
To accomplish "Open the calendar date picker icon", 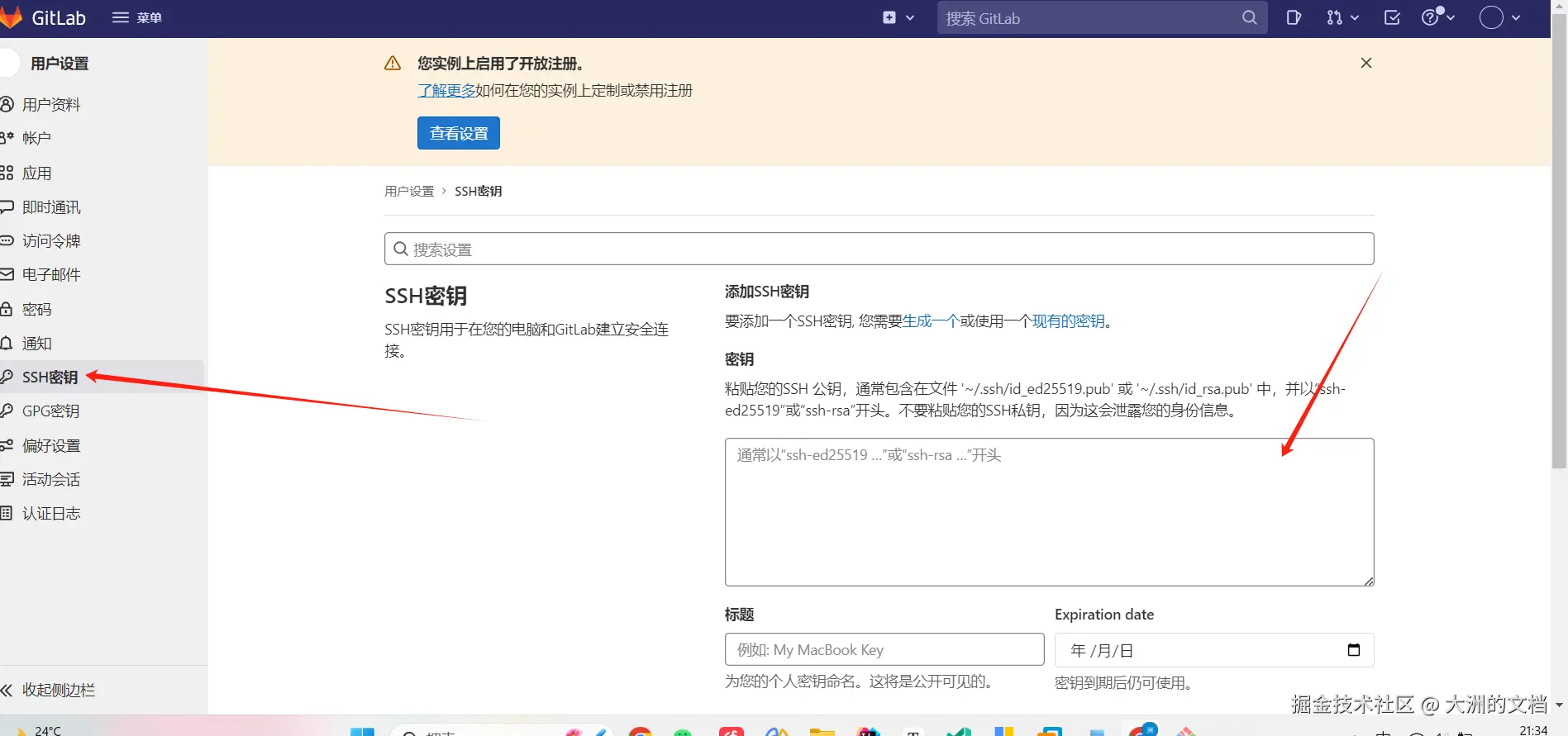I will pyautogui.click(x=1354, y=650).
